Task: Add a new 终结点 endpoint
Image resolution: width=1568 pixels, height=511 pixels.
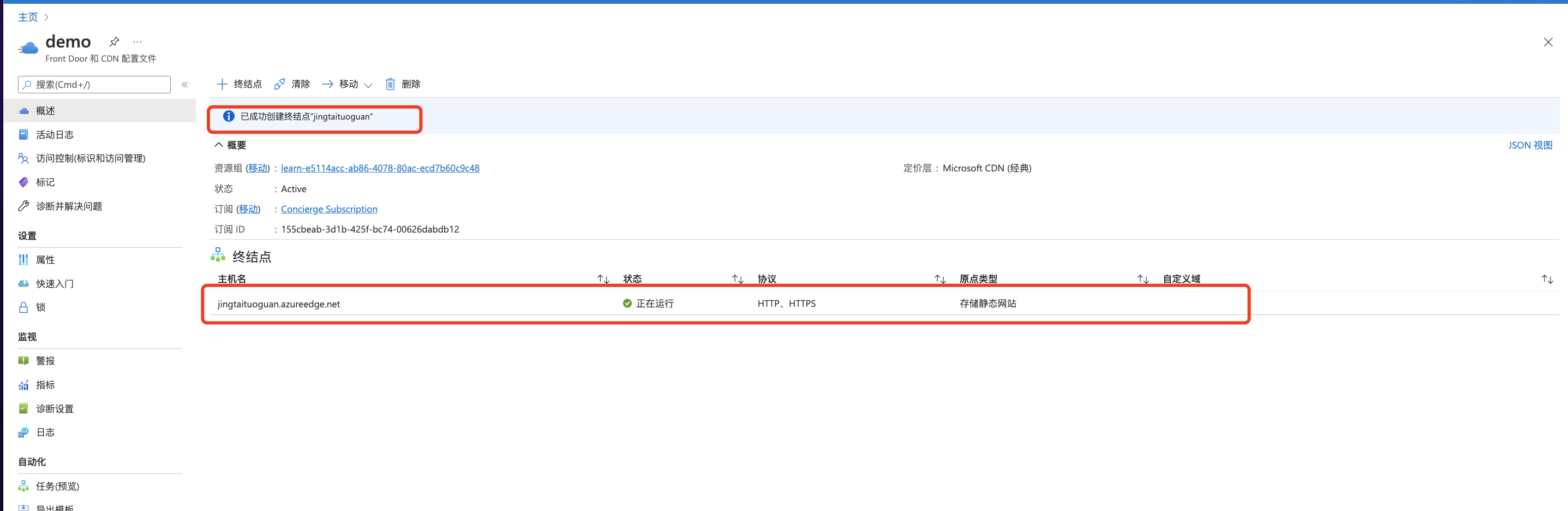Action: point(239,84)
